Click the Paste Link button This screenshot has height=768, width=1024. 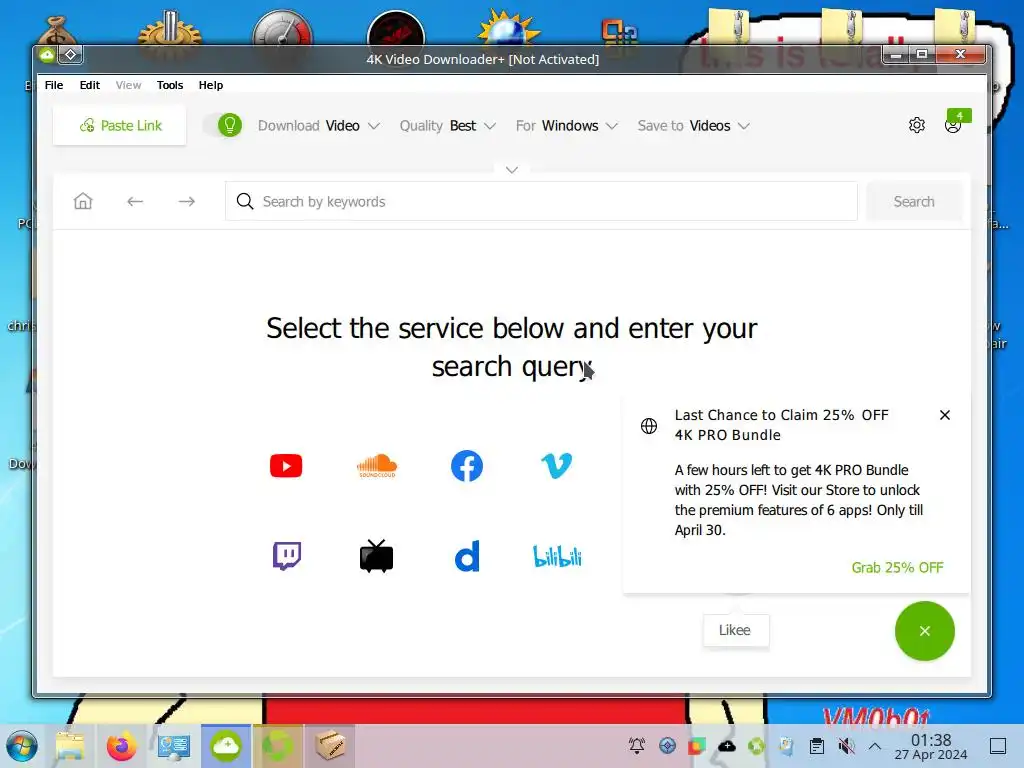[x=120, y=125]
